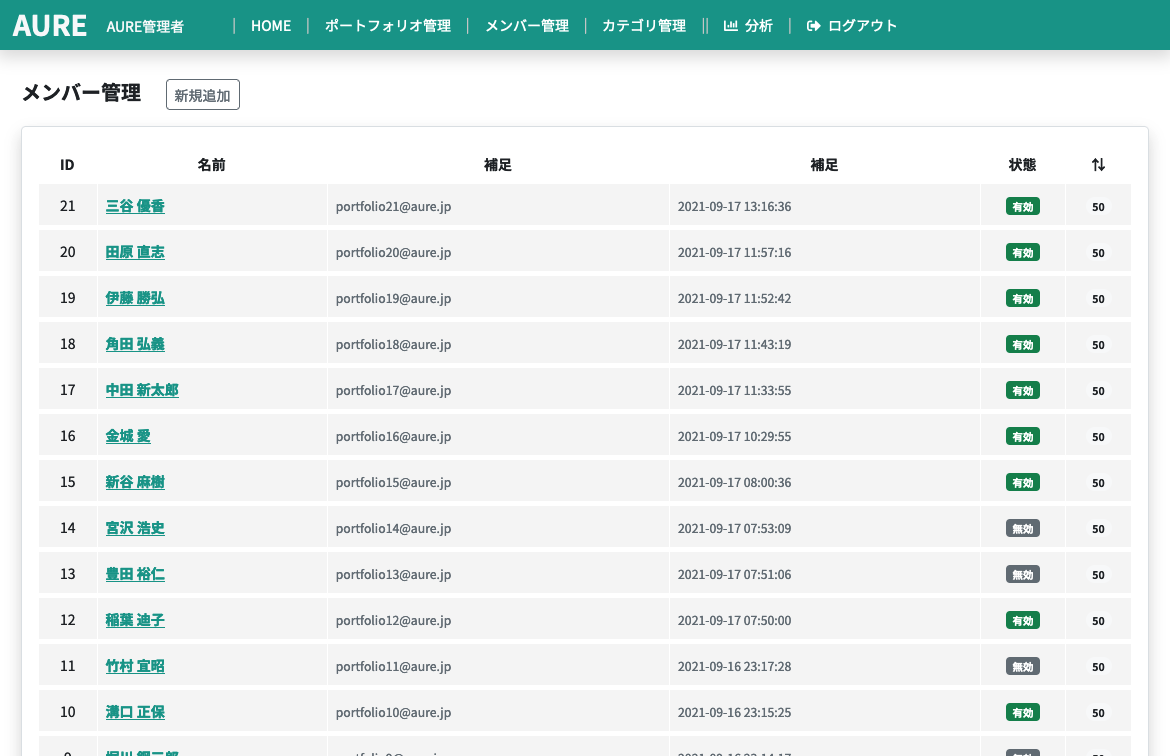This screenshot has height=756, width=1170.
Task: Open member 宮沢 浩史's link
Action: (135, 528)
